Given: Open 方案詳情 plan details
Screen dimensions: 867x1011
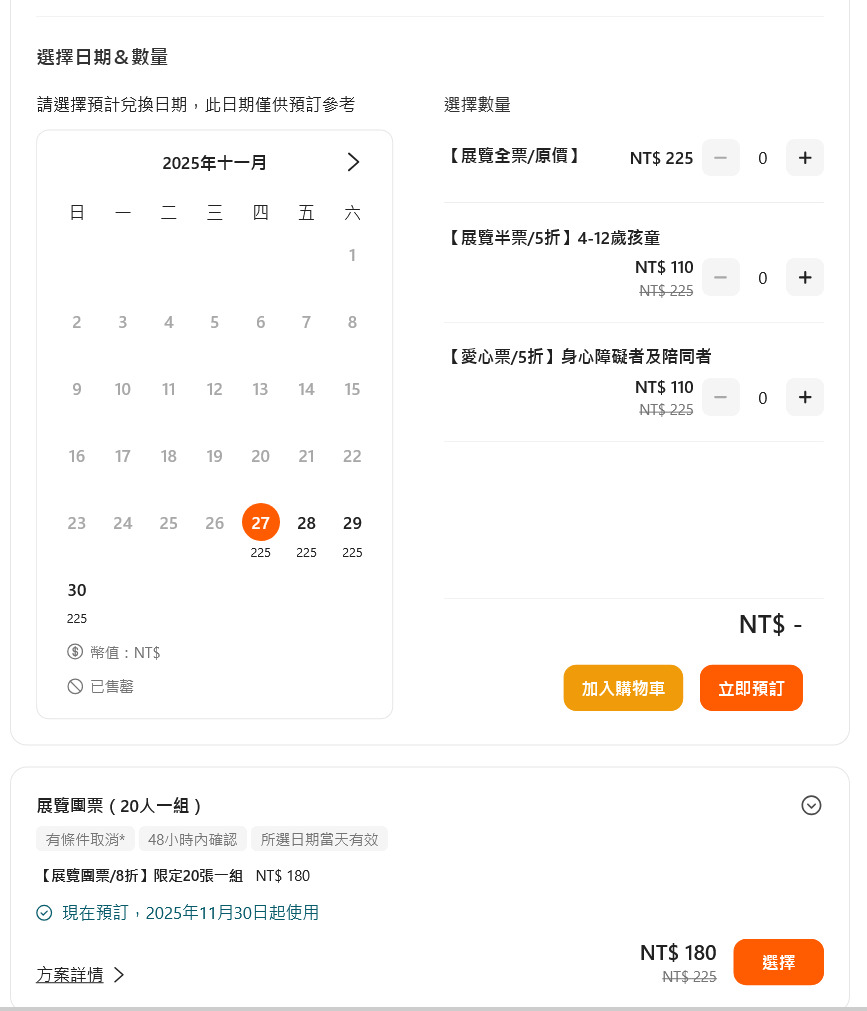Looking at the screenshot, I should click(x=71, y=975).
